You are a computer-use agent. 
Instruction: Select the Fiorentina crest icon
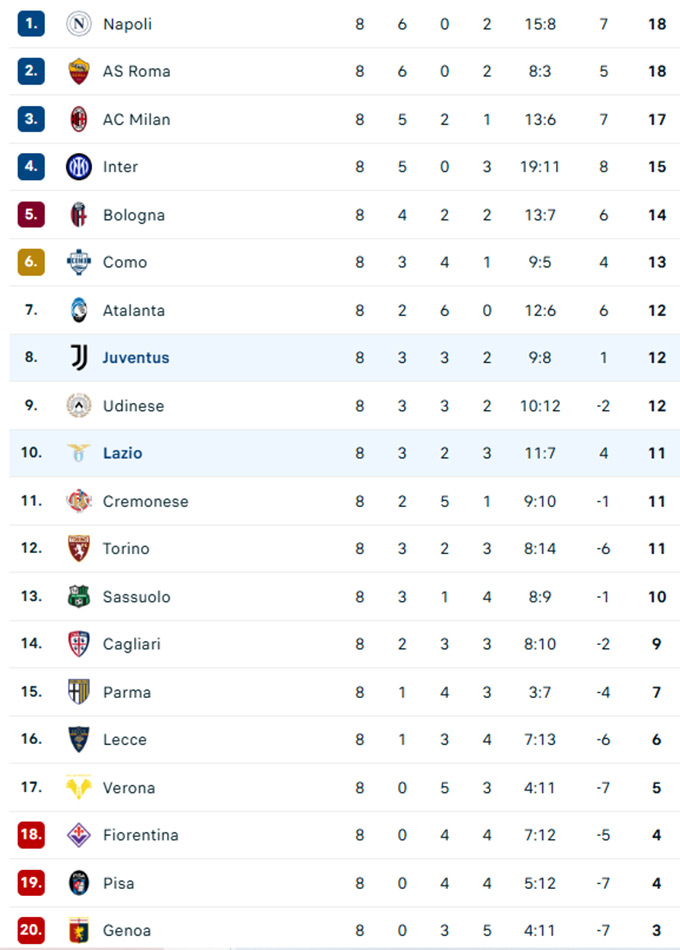click(x=78, y=835)
